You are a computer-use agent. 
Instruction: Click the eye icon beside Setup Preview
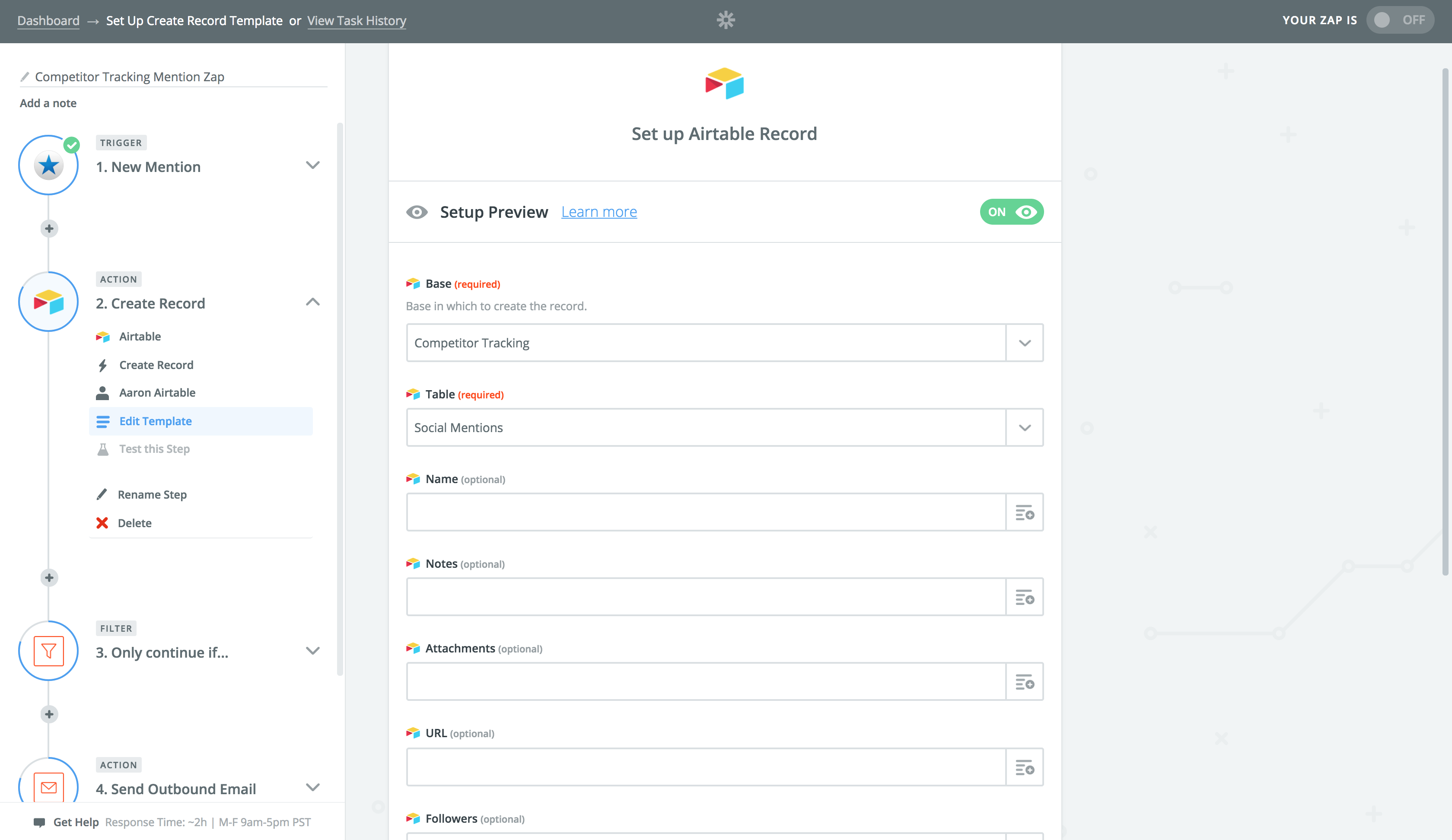[417, 212]
